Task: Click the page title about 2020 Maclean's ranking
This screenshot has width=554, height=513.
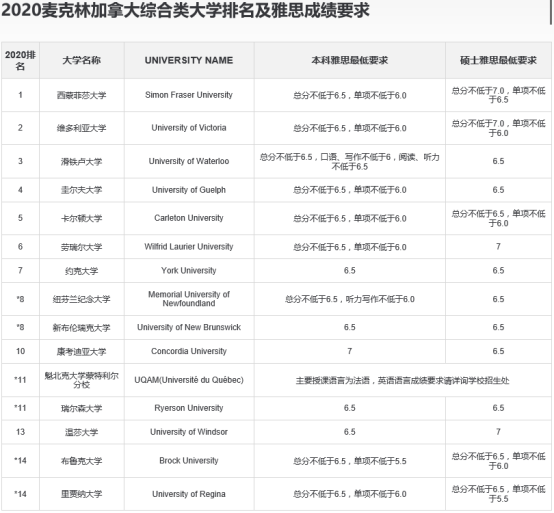Action: click(x=185, y=11)
